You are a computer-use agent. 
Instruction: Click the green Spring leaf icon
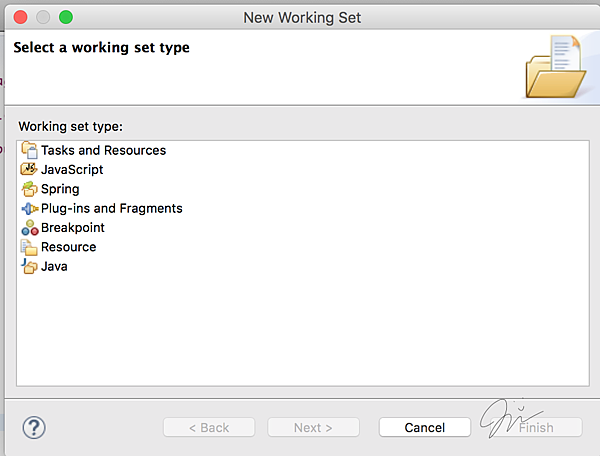(x=28, y=189)
